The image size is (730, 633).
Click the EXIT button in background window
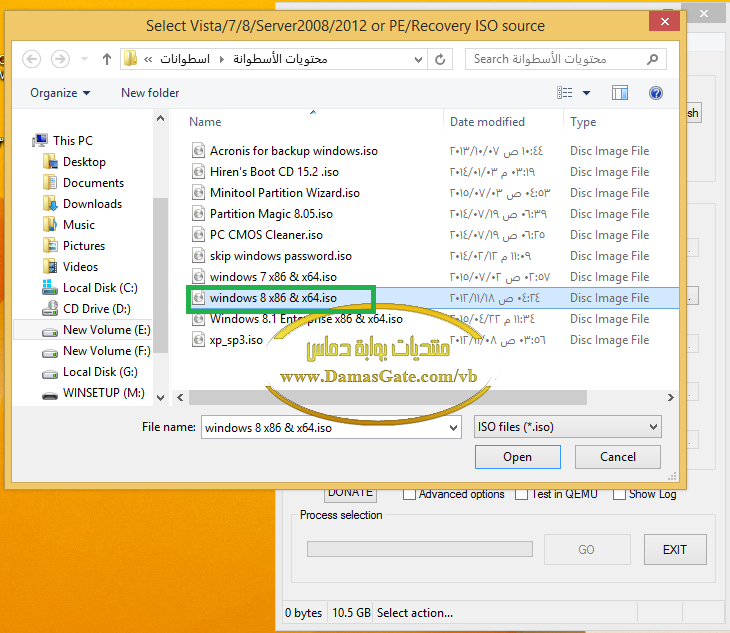[x=675, y=550]
